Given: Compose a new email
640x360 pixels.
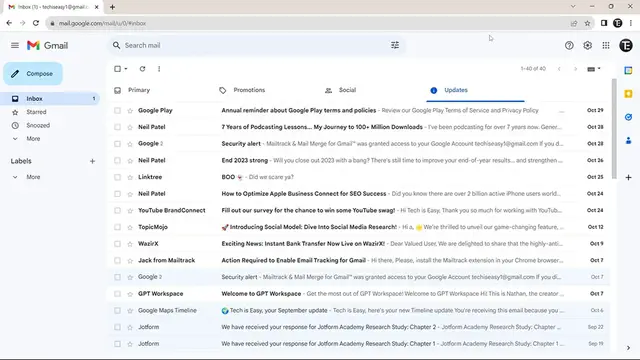Looking at the screenshot, I should point(33,74).
